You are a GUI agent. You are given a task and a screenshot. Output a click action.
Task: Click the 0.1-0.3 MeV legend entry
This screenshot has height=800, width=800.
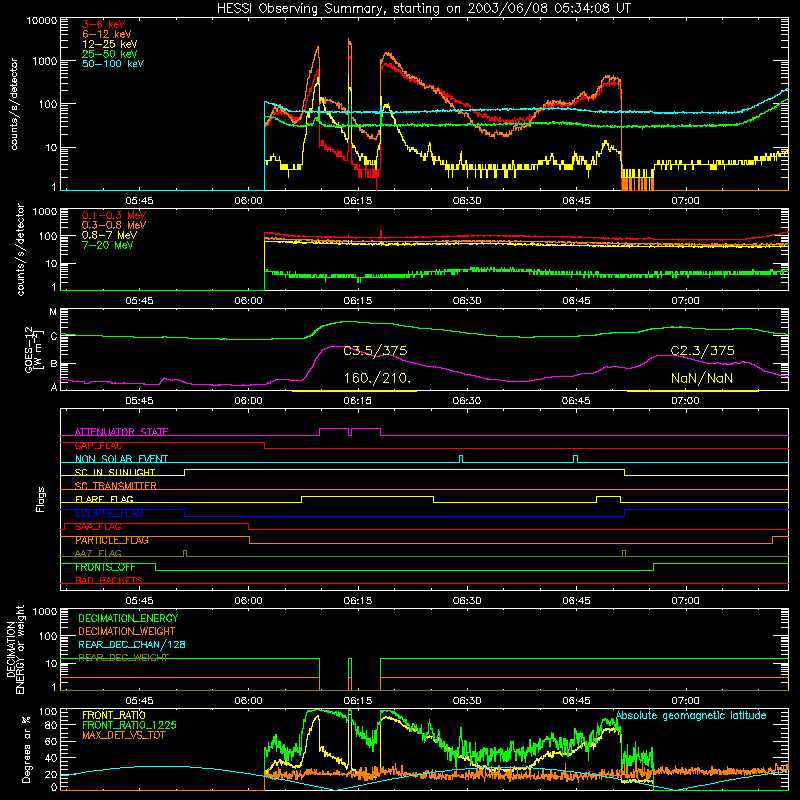[114, 215]
